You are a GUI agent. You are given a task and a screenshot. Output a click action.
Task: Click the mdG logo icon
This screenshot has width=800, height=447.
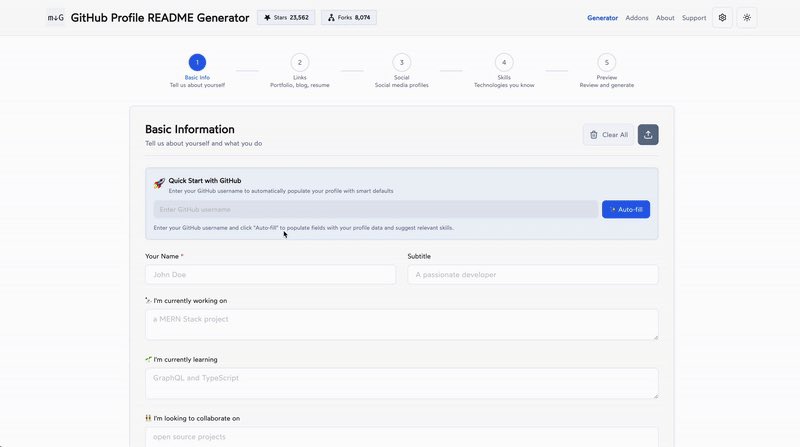click(56, 18)
